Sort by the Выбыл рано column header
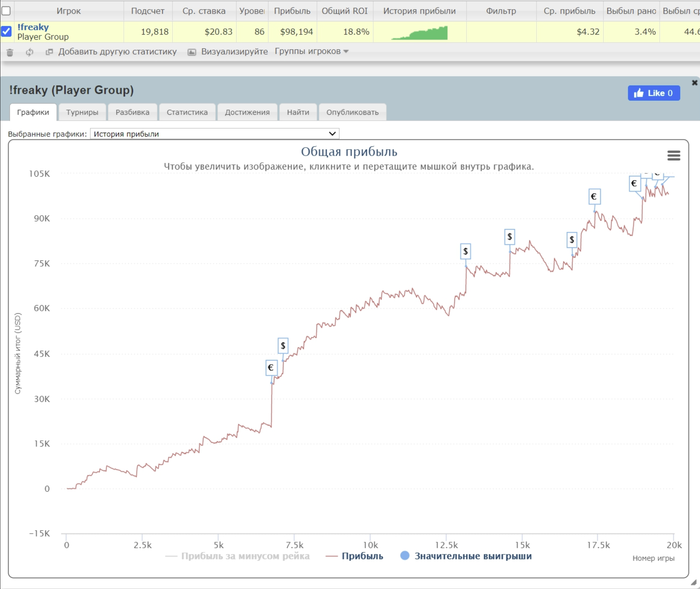 coord(631,11)
